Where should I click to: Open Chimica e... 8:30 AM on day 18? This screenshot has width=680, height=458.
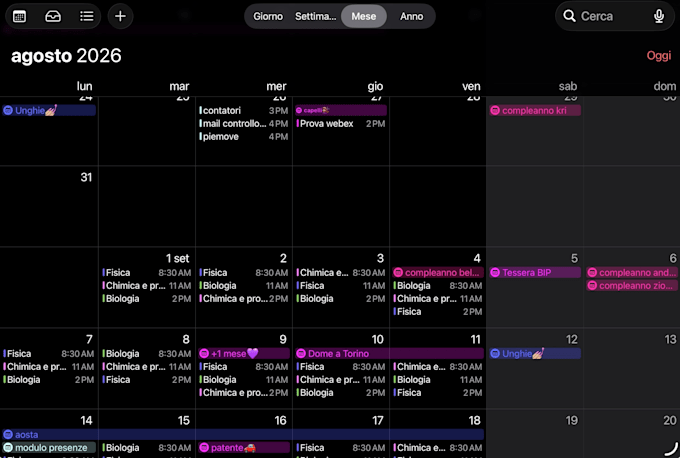click(x=438, y=448)
